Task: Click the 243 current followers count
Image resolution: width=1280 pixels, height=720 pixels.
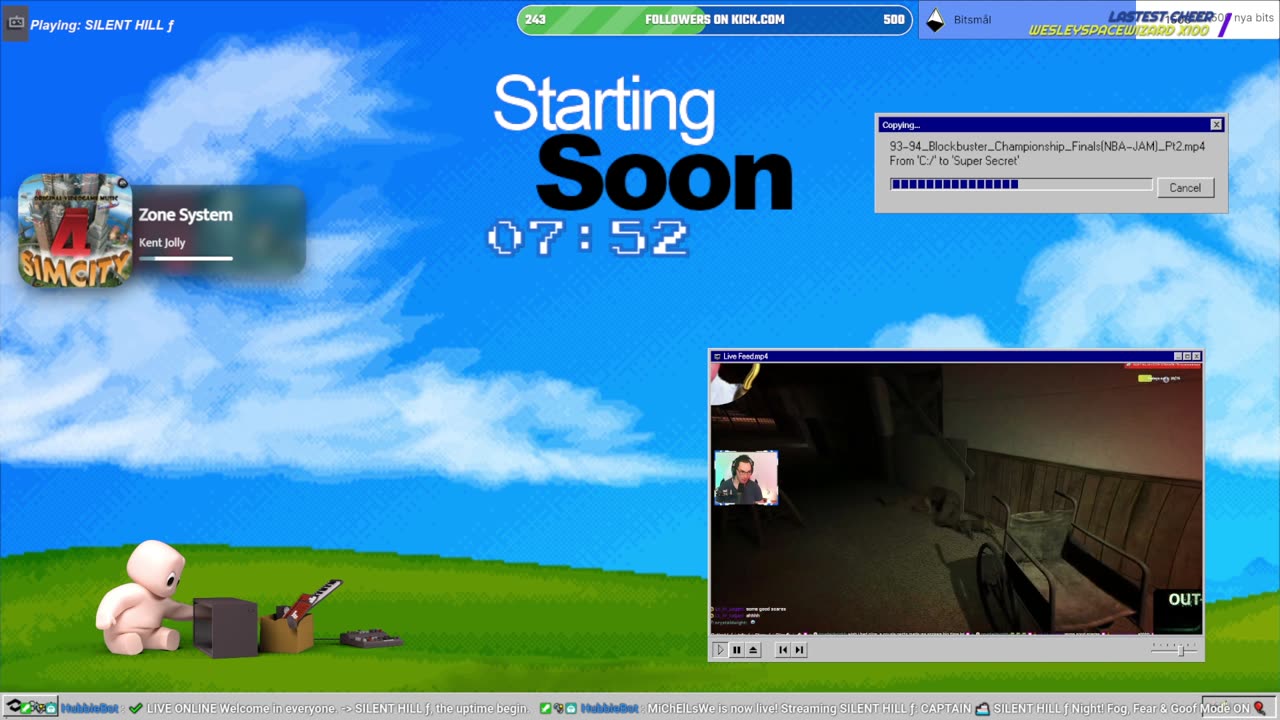Action: click(535, 20)
